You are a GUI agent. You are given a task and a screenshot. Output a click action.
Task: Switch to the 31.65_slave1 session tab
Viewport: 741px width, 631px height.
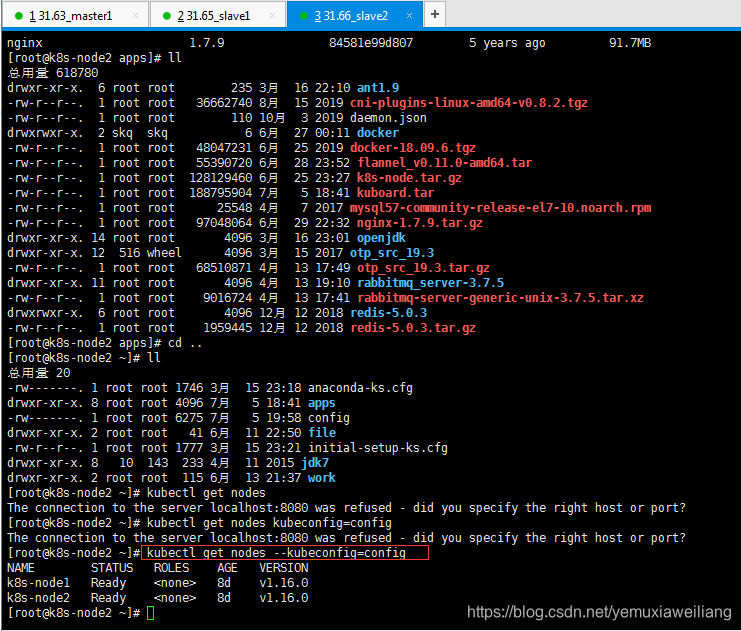pyautogui.click(x=214, y=16)
